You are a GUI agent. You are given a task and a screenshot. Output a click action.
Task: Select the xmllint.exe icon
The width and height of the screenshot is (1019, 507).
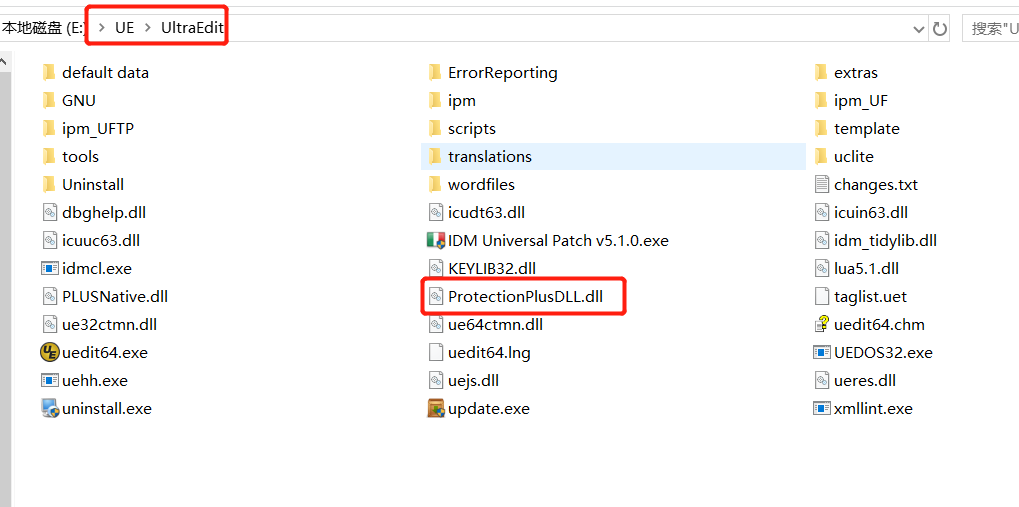(822, 409)
